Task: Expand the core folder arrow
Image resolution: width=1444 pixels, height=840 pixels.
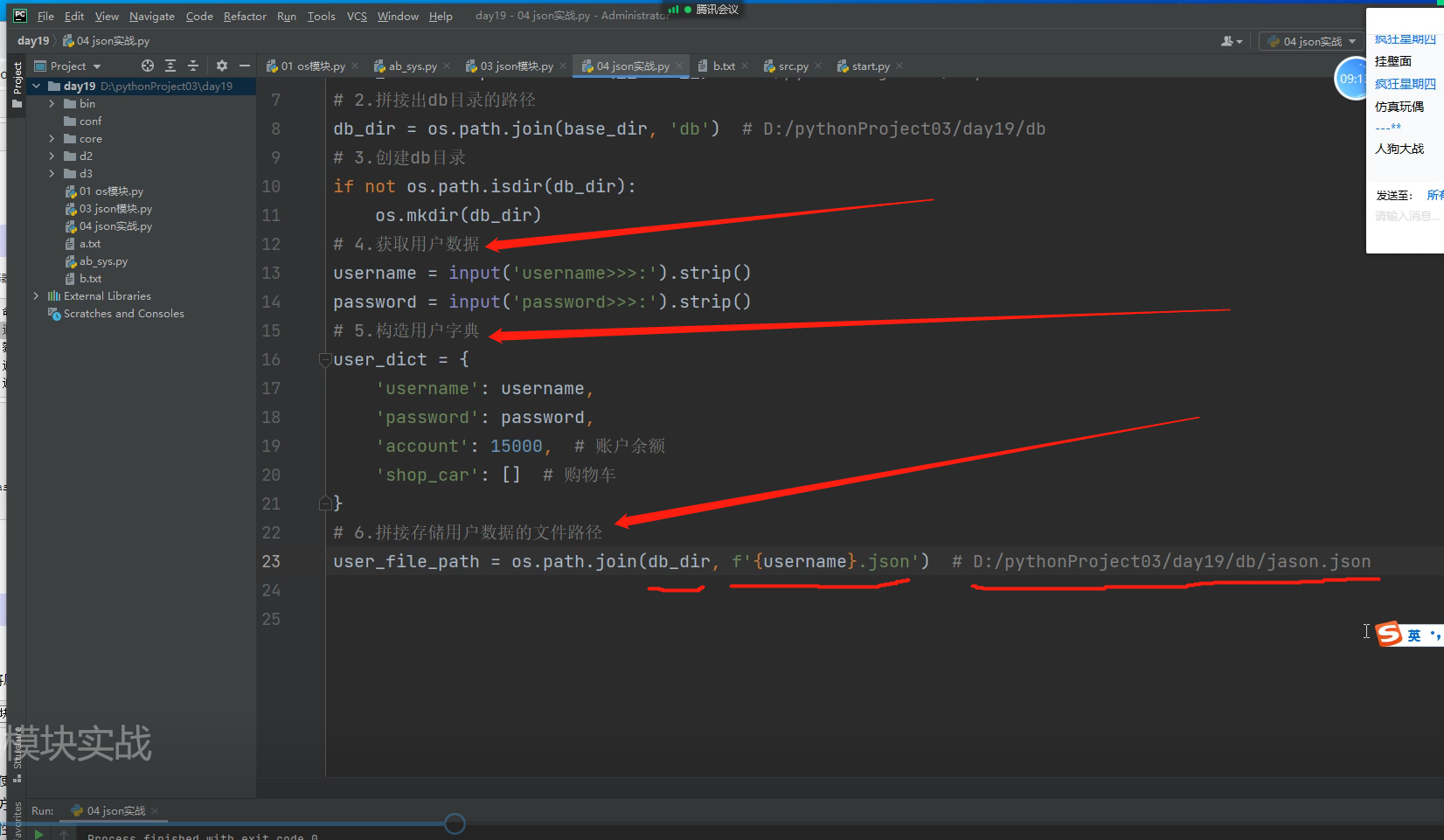Action: coord(52,138)
